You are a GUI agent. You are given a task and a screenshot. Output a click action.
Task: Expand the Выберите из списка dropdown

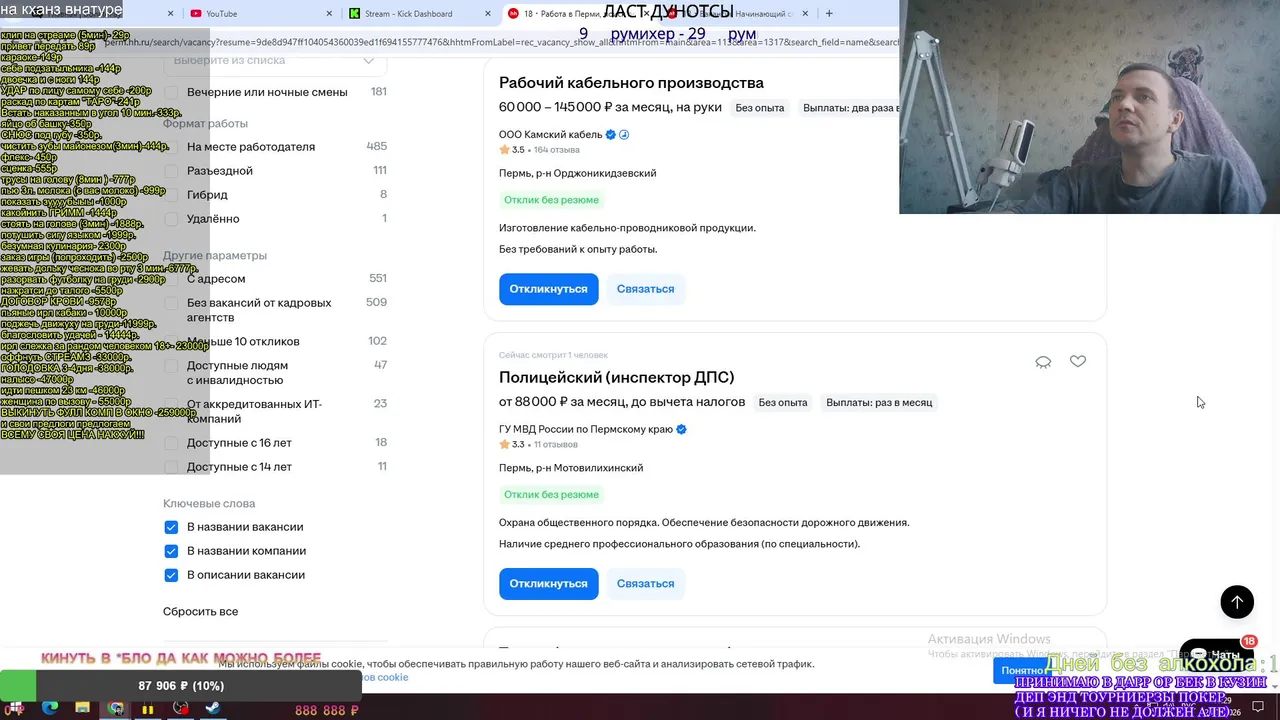(275, 62)
